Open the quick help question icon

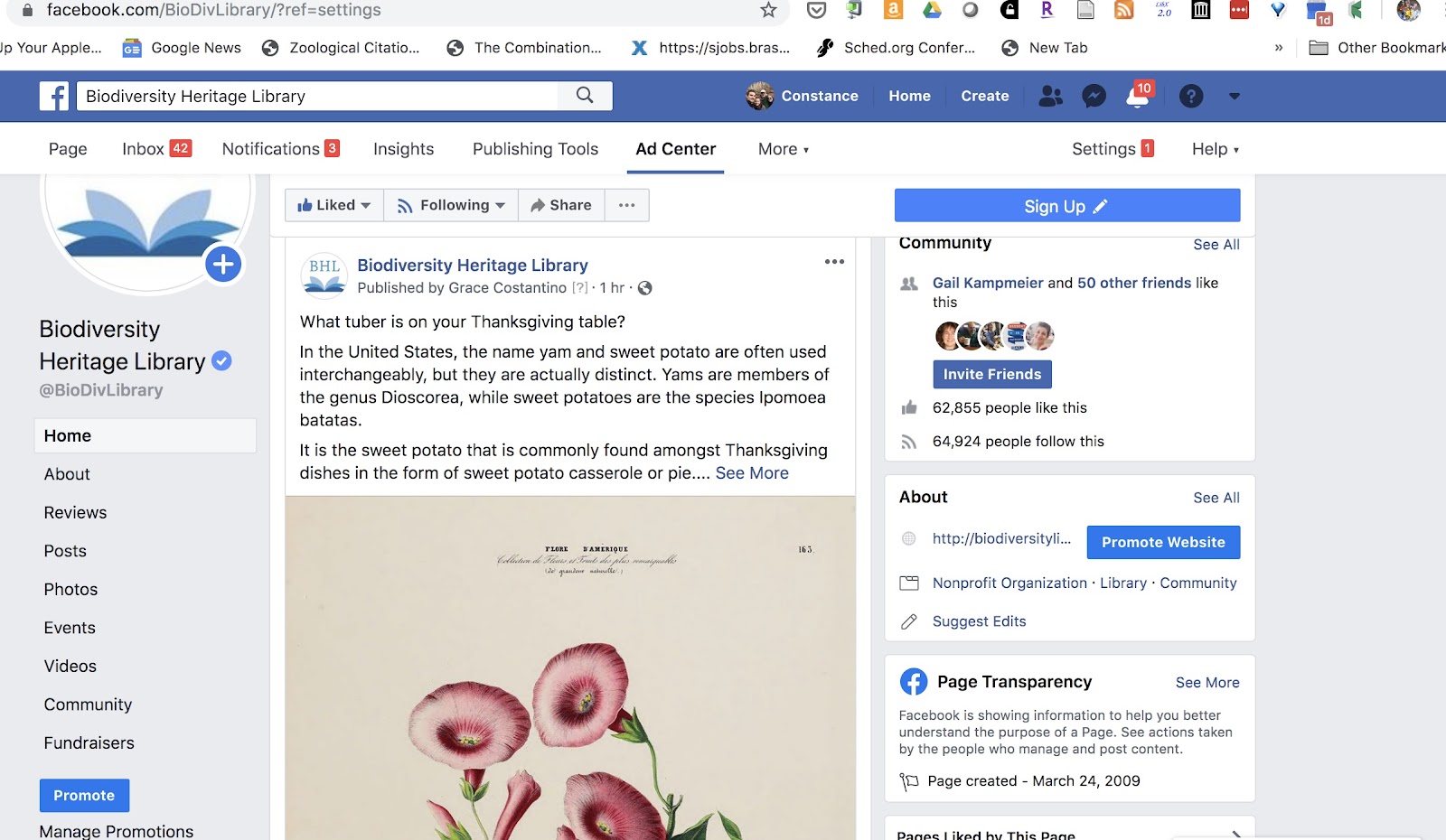click(x=1191, y=96)
